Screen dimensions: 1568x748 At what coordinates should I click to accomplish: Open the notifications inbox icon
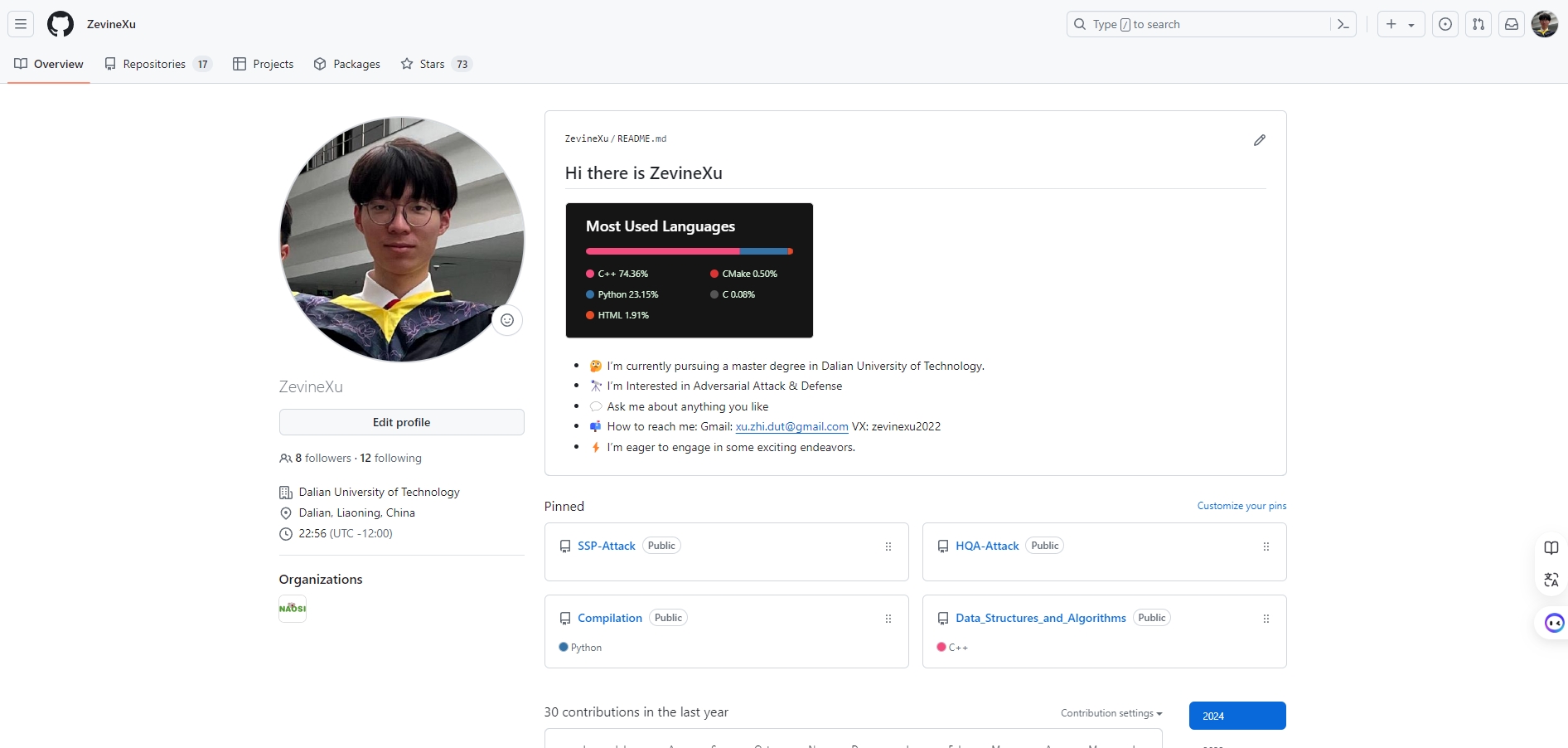point(1512,24)
